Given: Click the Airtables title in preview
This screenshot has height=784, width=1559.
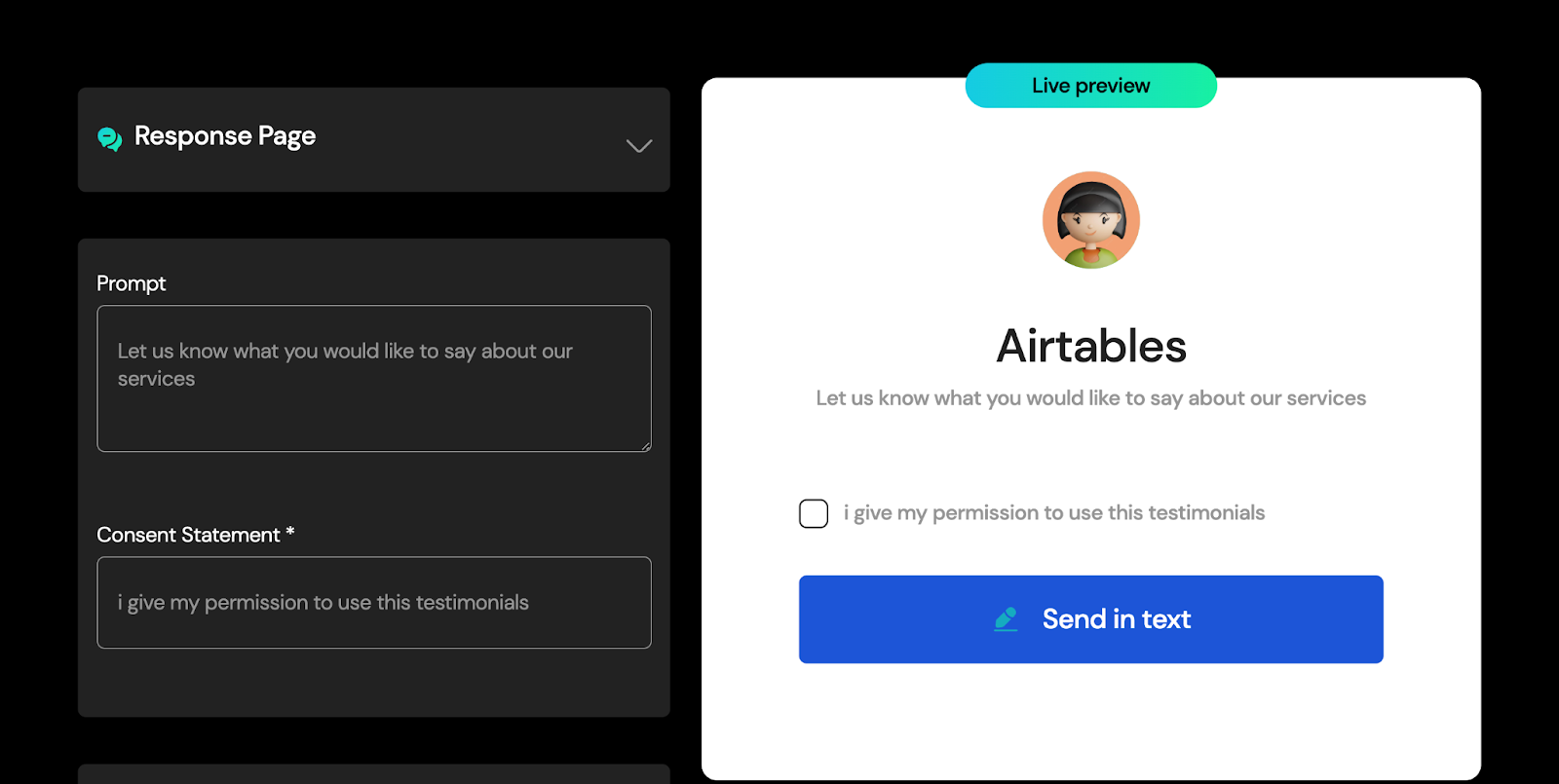Looking at the screenshot, I should (1091, 346).
